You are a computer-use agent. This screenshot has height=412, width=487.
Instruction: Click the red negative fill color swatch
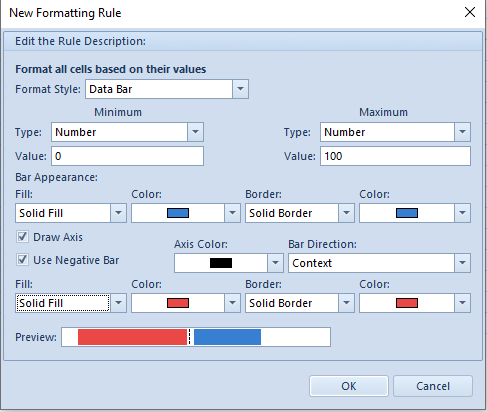pos(178,303)
